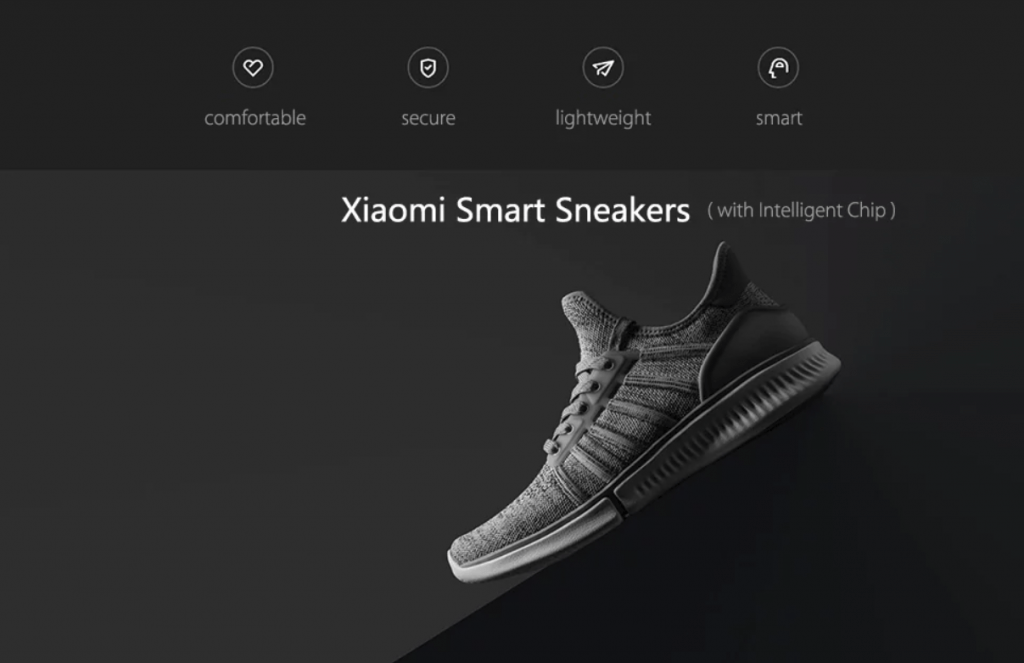Click the "secure" feature label
Screen dimensions: 1024x663
pyautogui.click(x=428, y=118)
